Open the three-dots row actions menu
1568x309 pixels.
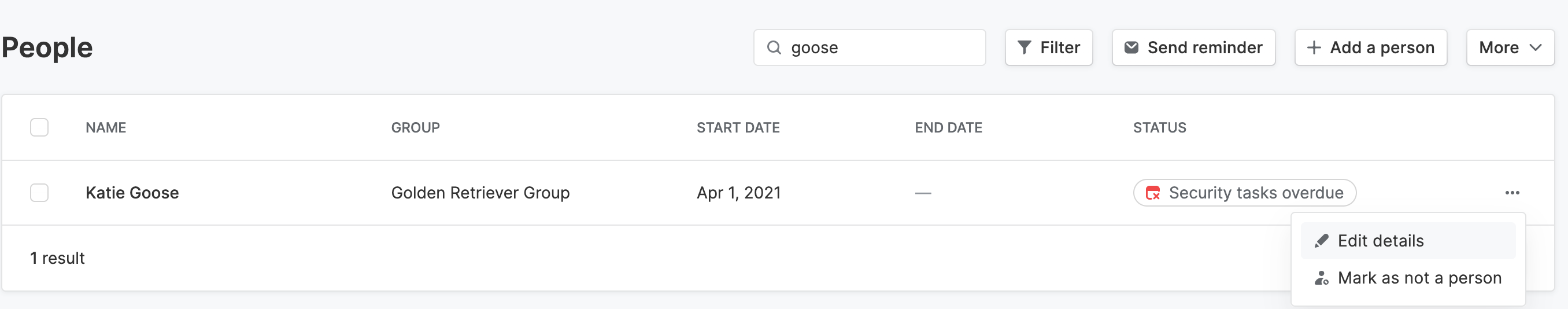1512,193
